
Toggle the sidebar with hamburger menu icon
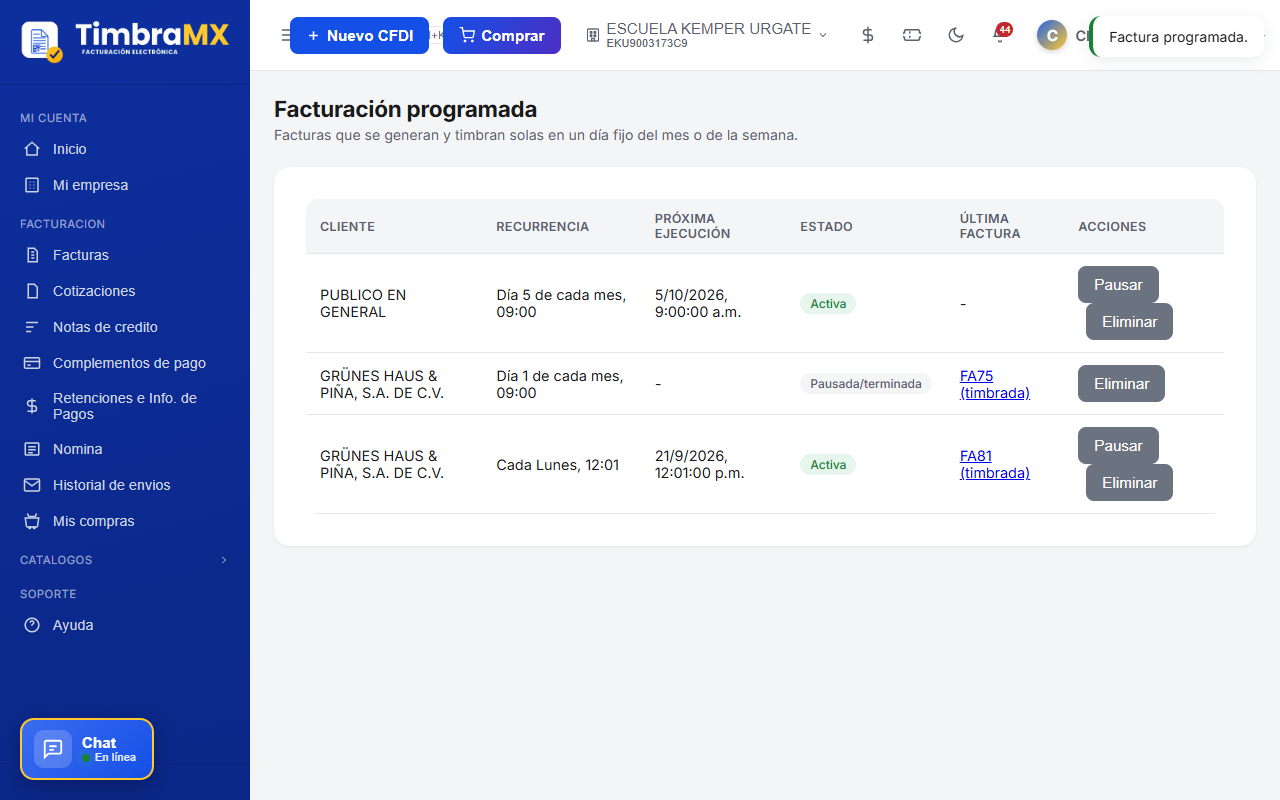click(285, 35)
